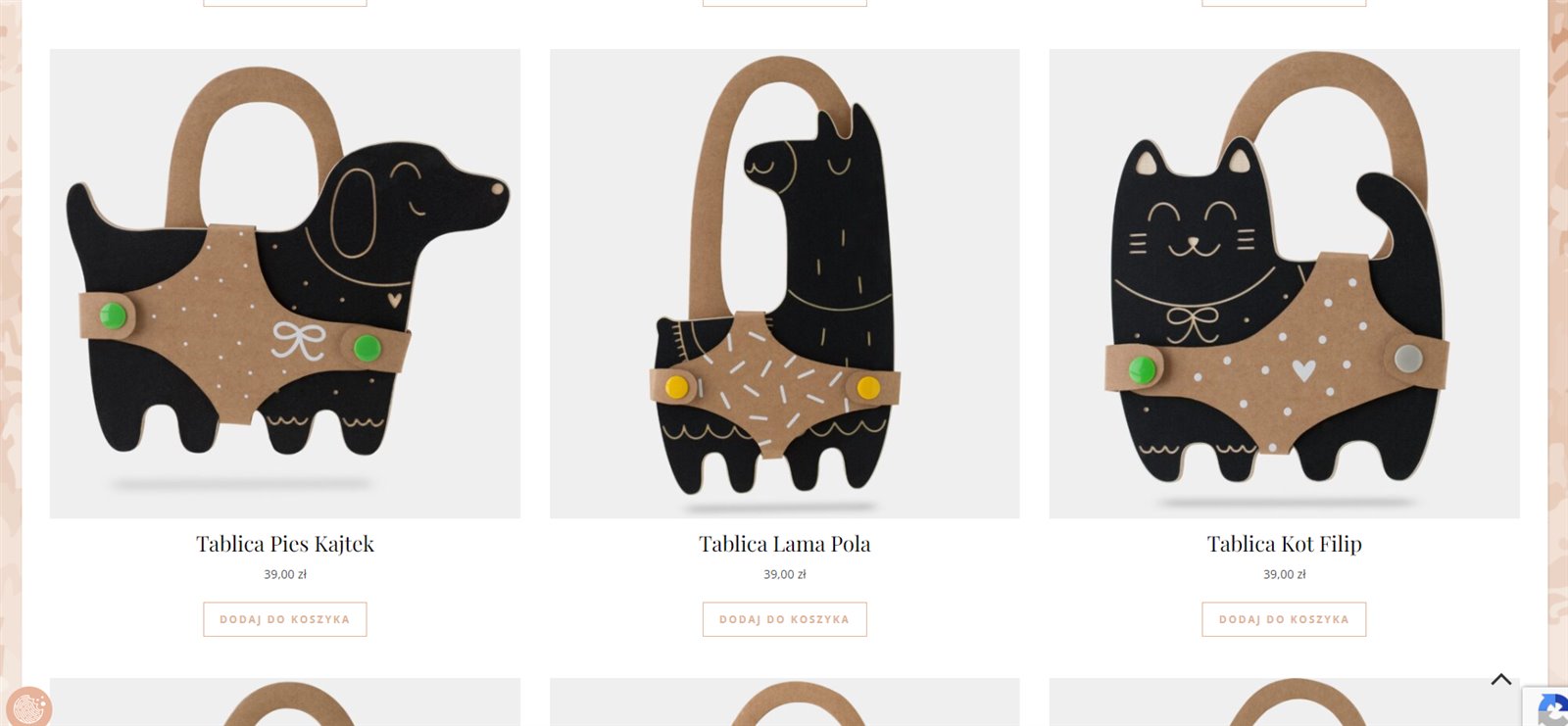
Task: Open the partially visible product below Lama Pola
Action: point(784,702)
